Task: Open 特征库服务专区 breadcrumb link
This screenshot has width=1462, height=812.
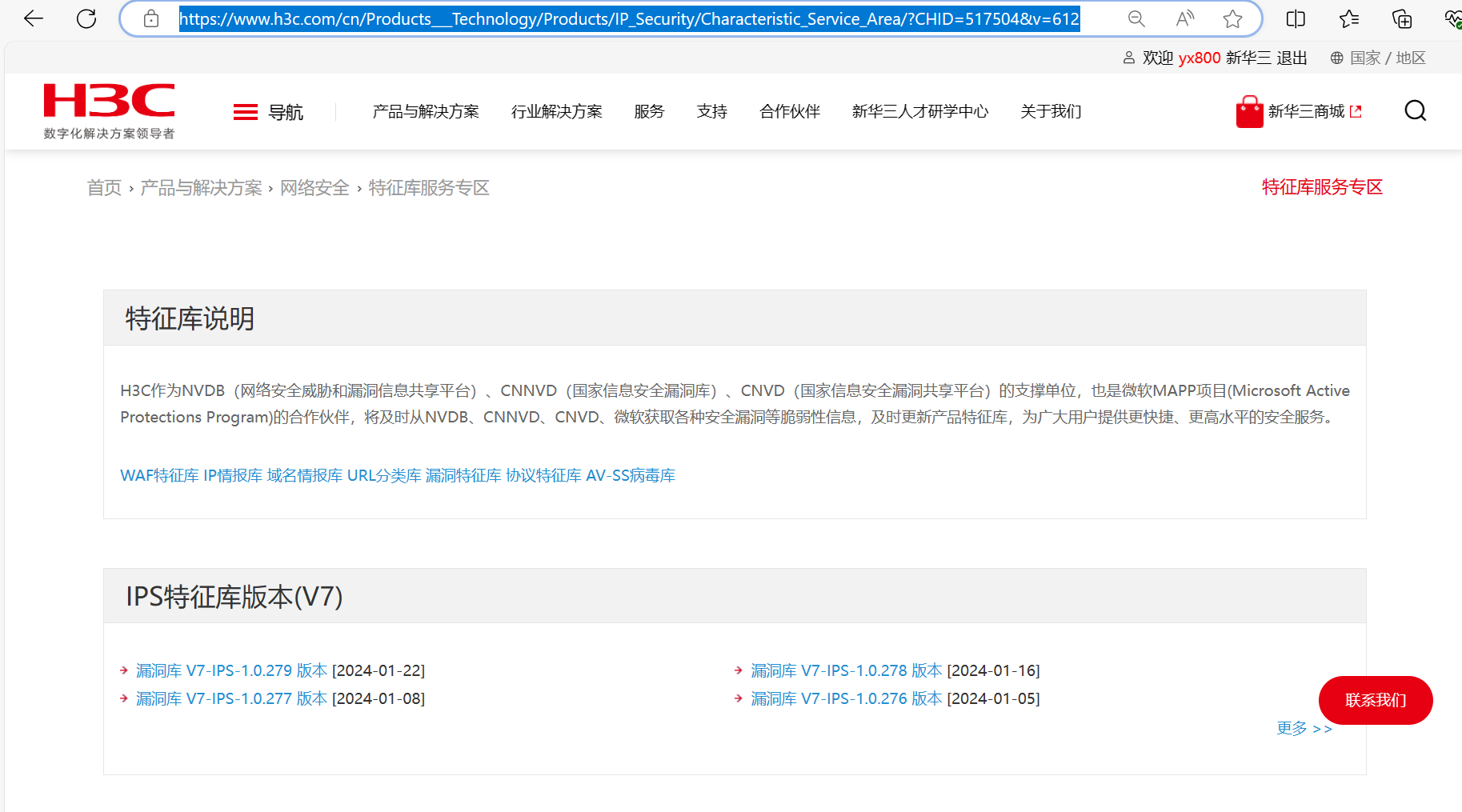Action: [x=429, y=188]
